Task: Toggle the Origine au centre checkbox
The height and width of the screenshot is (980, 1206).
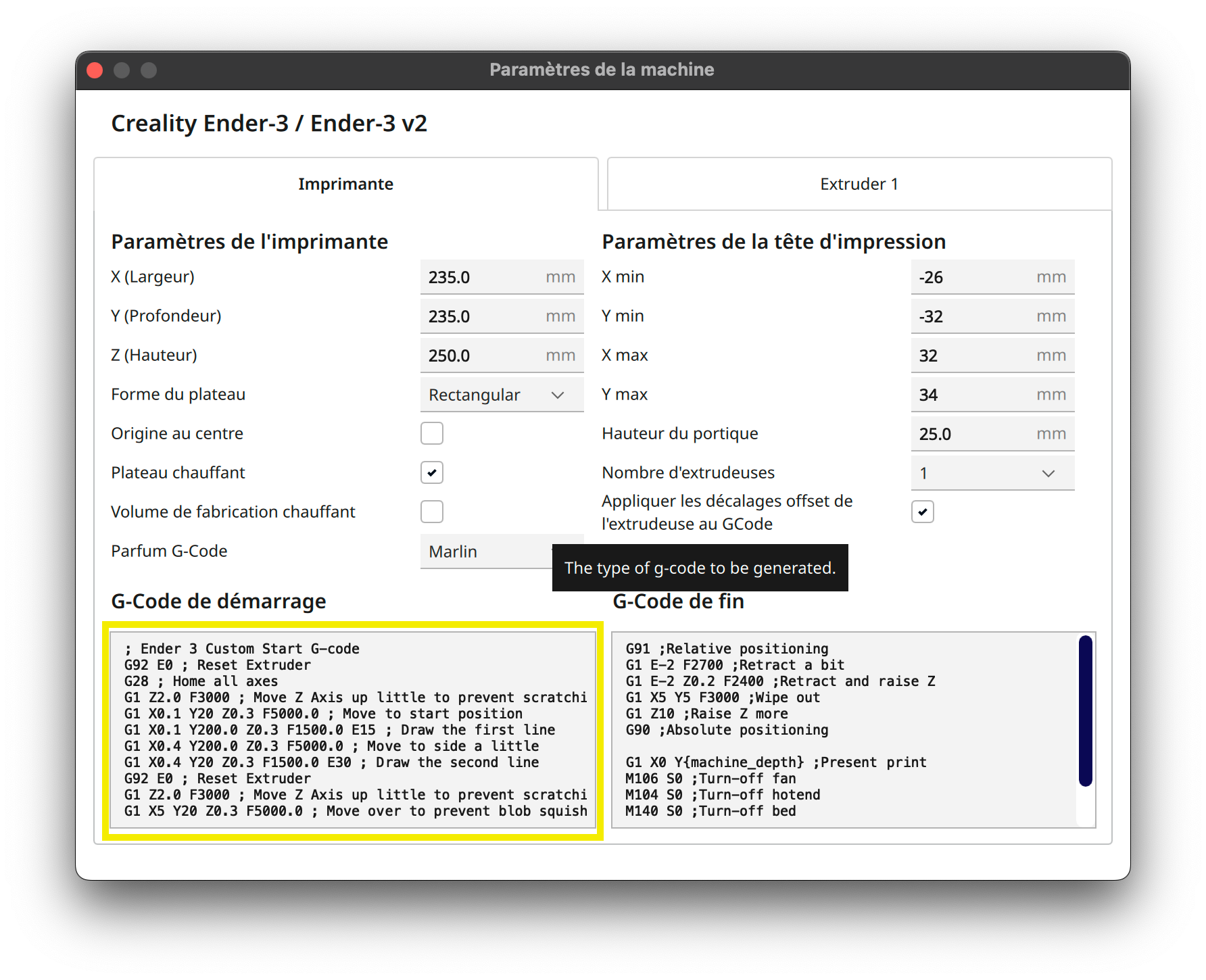Action: tap(432, 433)
